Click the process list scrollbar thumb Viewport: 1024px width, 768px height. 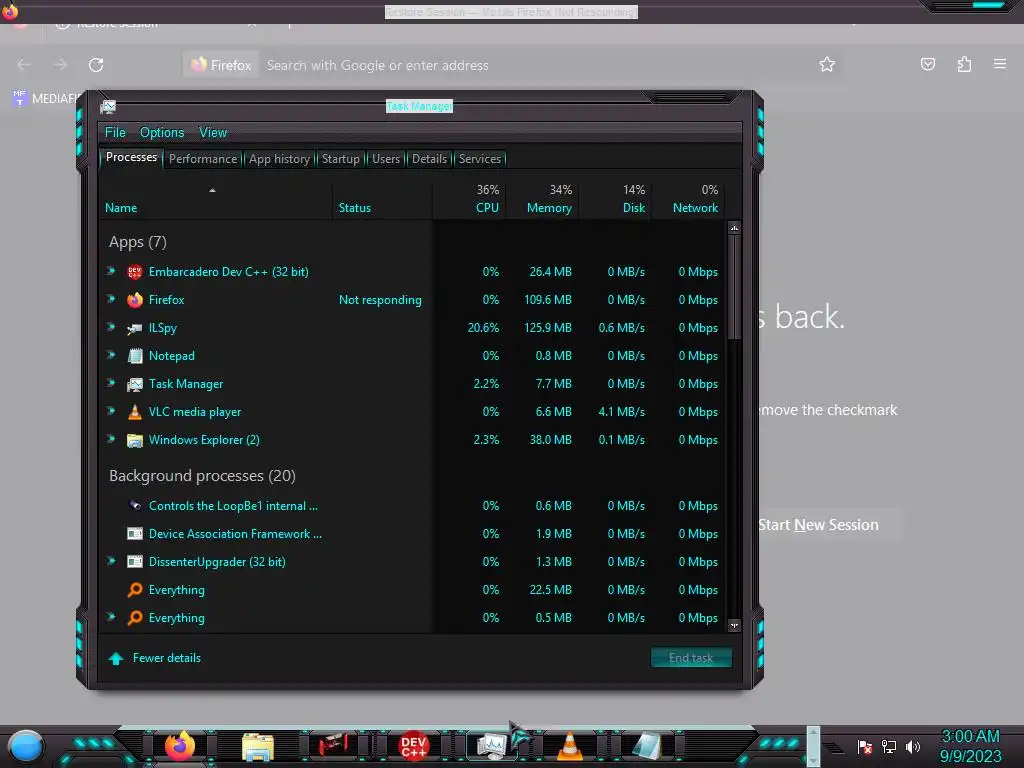tap(734, 287)
